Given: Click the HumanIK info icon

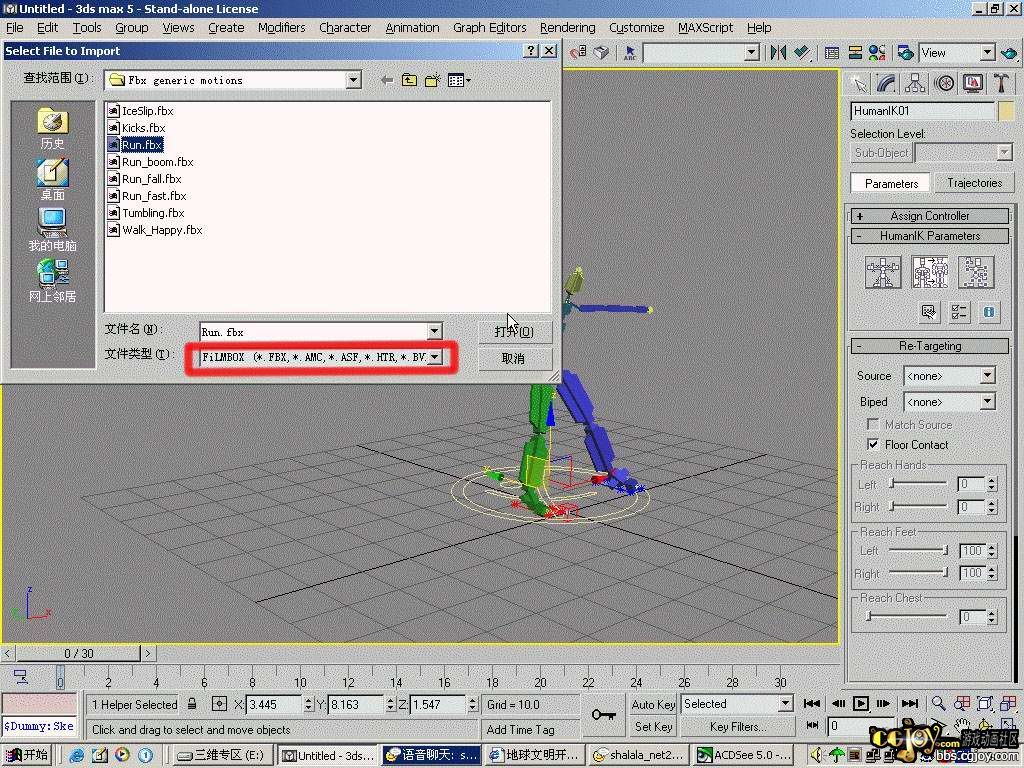Looking at the screenshot, I should [989, 312].
